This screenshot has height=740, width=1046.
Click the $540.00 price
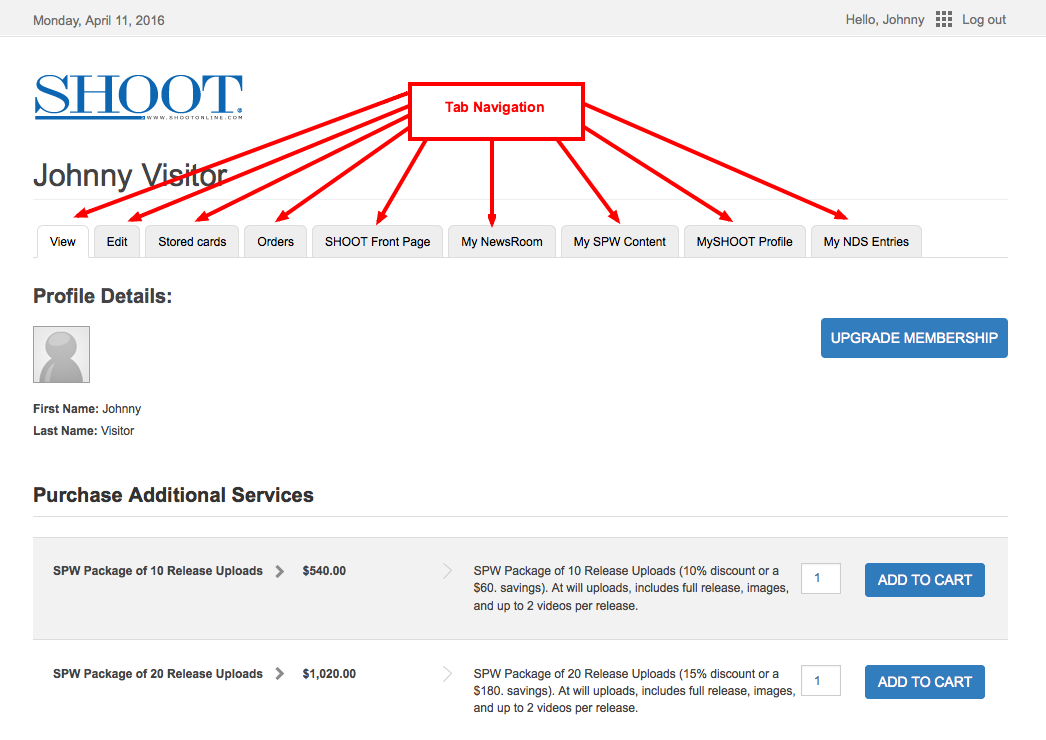(x=324, y=571)
